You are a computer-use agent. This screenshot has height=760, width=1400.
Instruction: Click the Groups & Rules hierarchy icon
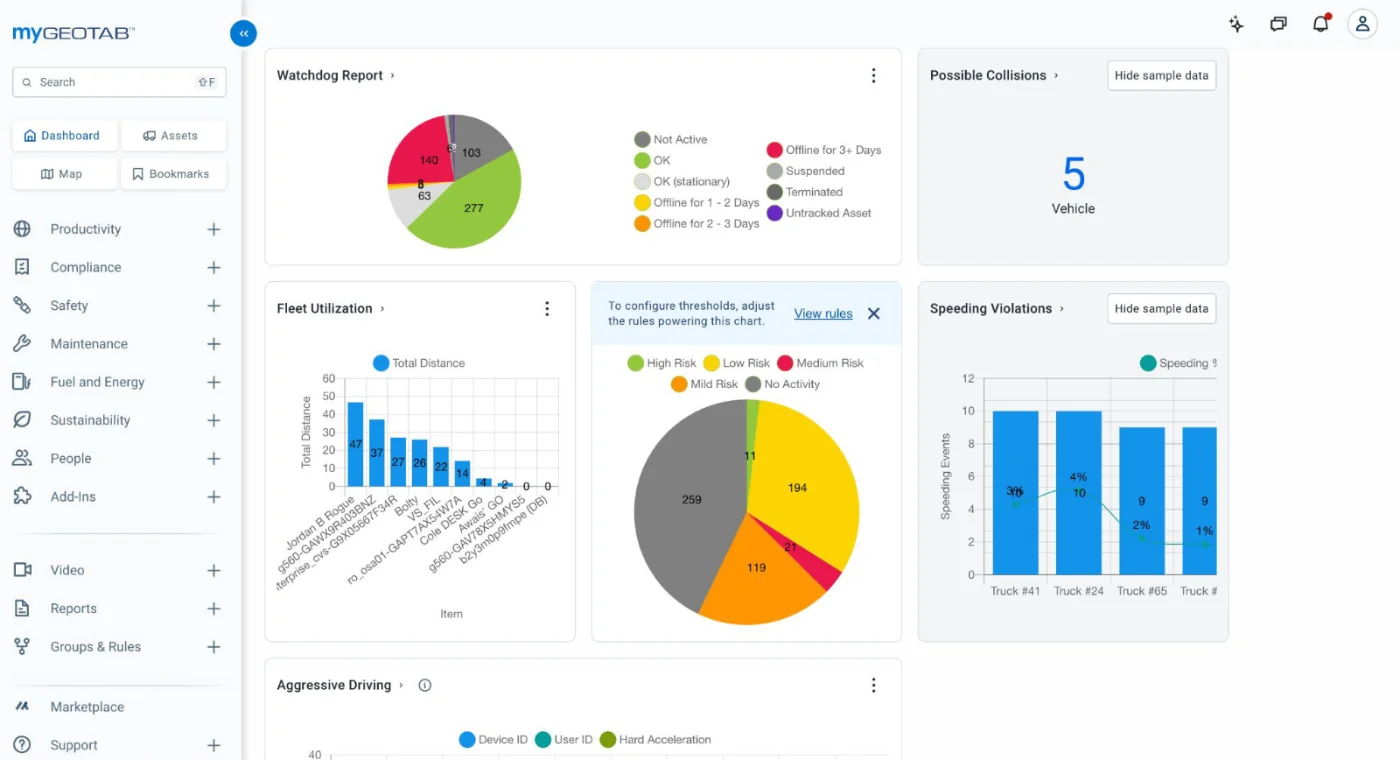click(22, 647)
